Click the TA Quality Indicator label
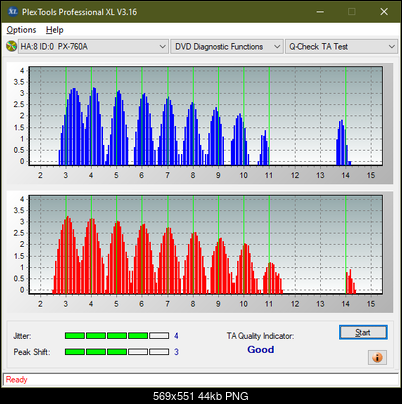 click(x=260, y=336)
